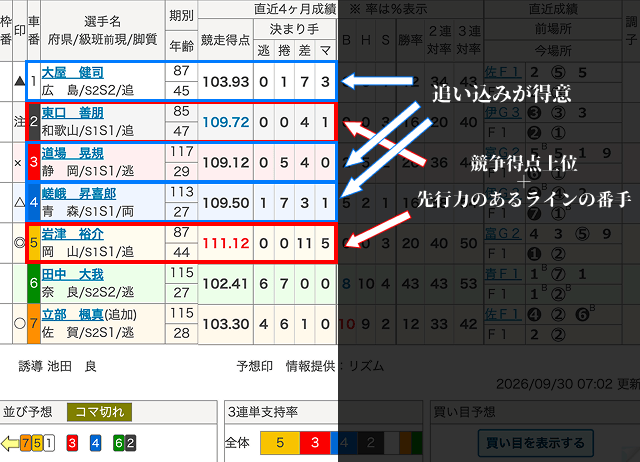Image resolution: width=640 pixels, height=462 pixels.
Task: Open racer 岩津 裕介 profile link
Action: point(72,234)
